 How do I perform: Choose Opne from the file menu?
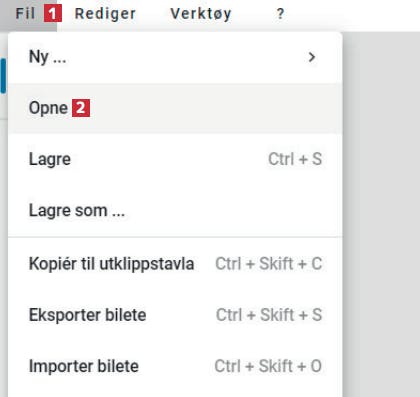(x=175, y=108)
